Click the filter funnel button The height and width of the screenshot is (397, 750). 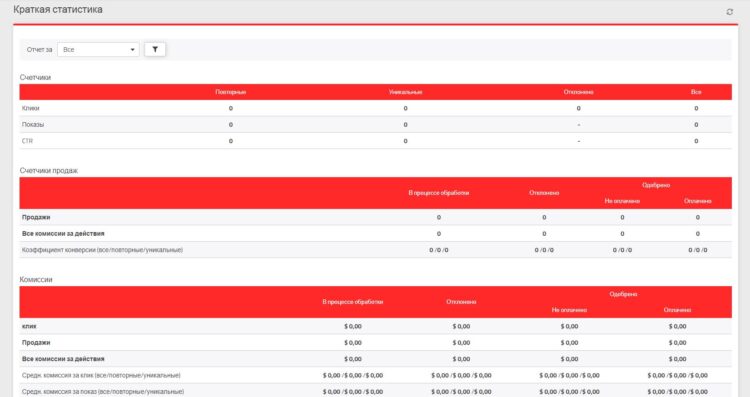(x=155, y=49)
